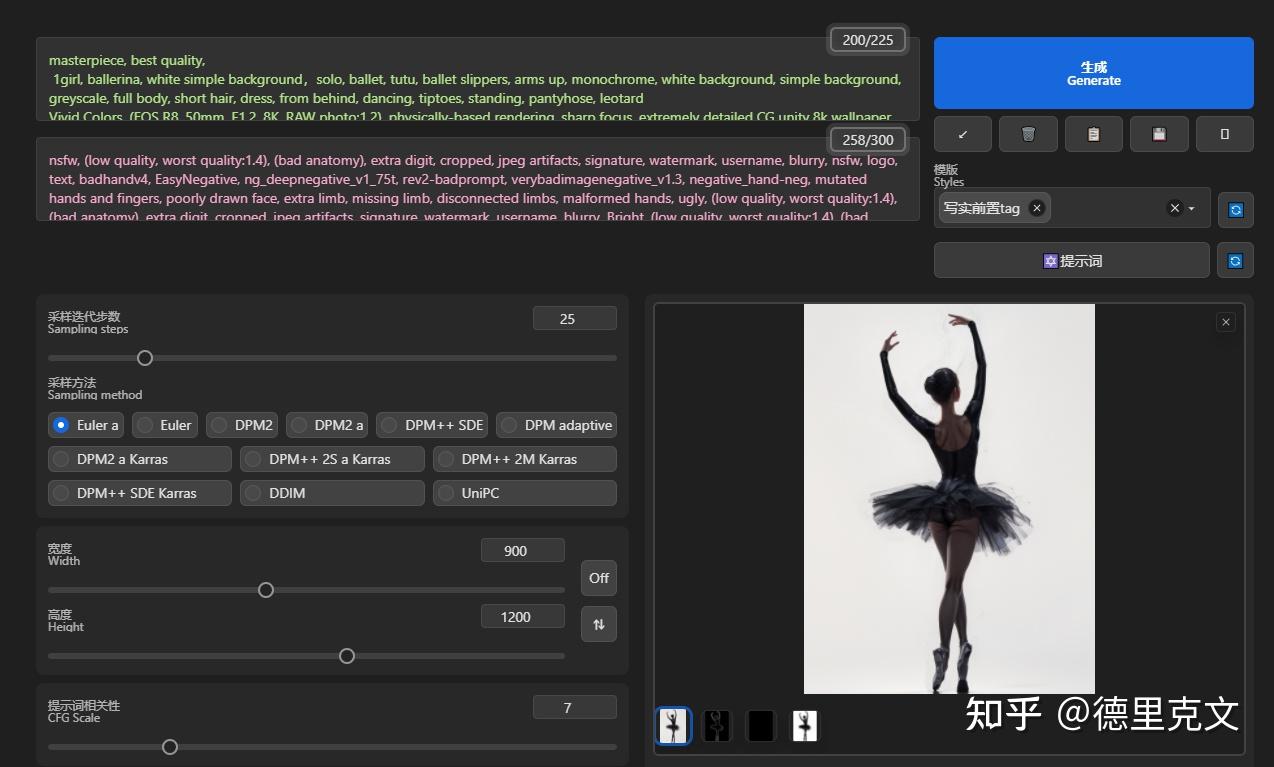Click the clipboard paste icon button

click(x=1093, y=134)
